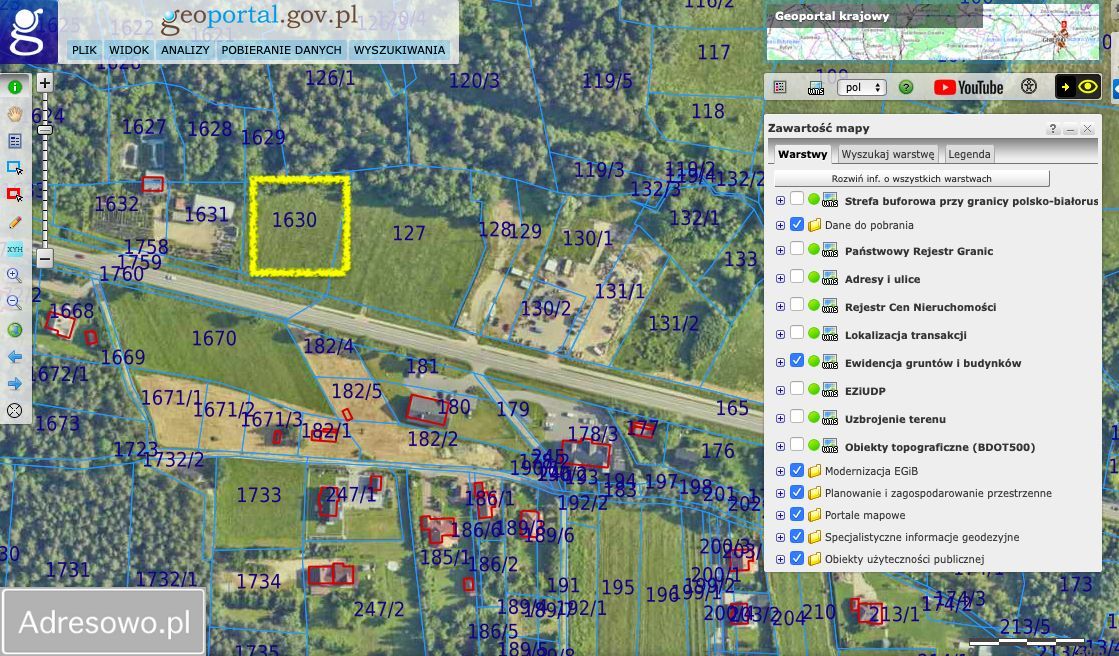Screen dimensions: 1119x656
Task: Select the Warstwy tab
Action: click(803, 154)
